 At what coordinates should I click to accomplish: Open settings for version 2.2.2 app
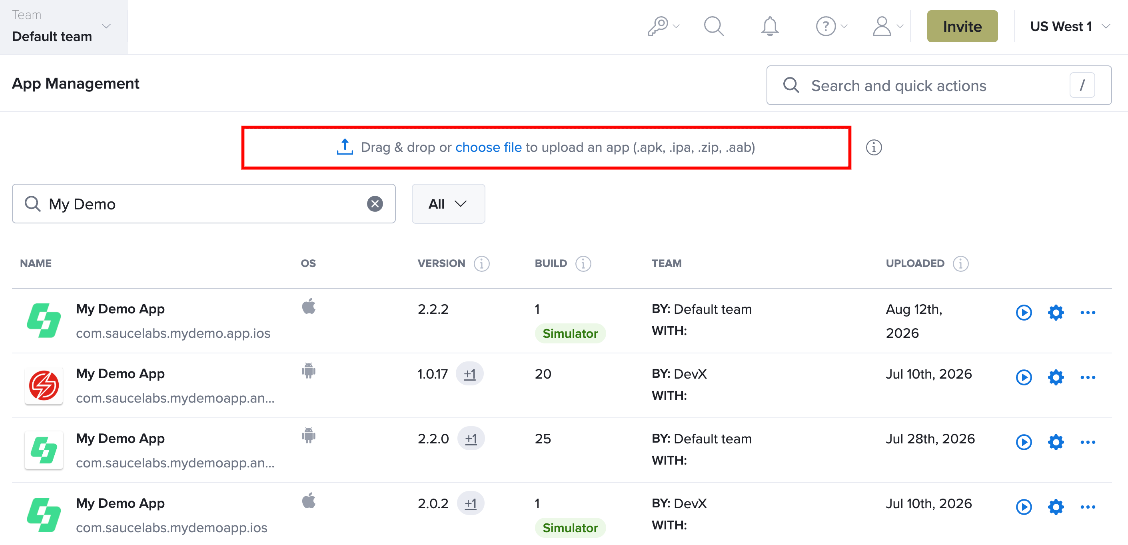click(x=1055, y=313)
